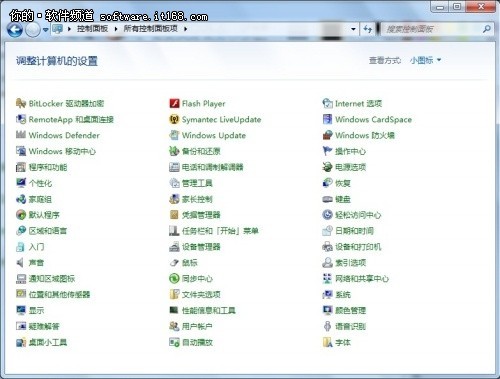500x379 pixels.
Task: Open the 同步中心 link
Action: (x=197, y=279)
